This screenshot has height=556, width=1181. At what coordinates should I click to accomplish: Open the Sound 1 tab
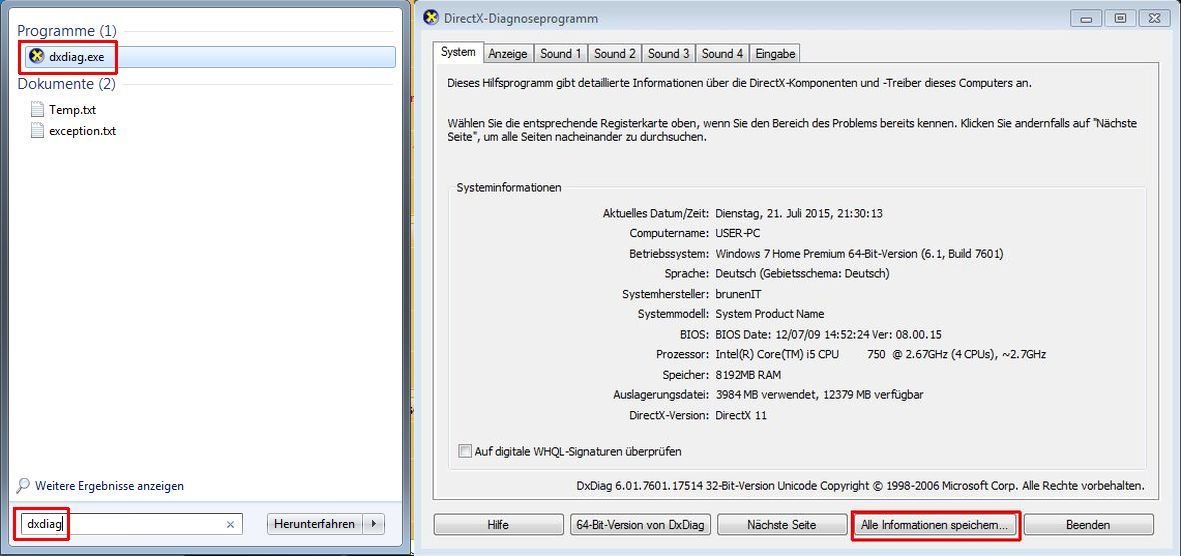point(560,53)
